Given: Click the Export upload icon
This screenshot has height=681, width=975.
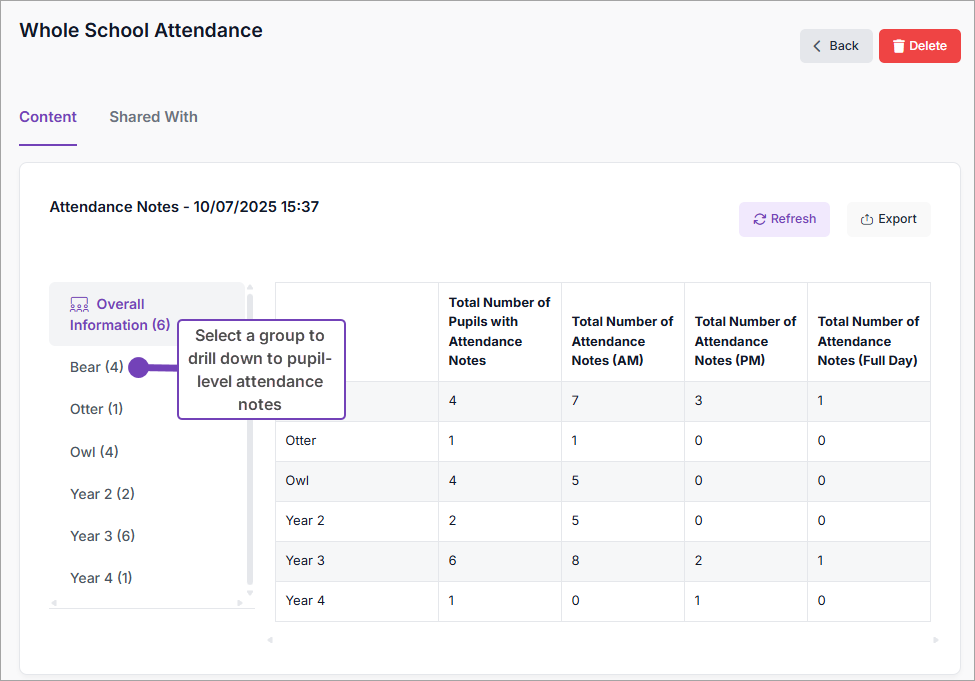Looking at the screenshot, I should 867,220.
